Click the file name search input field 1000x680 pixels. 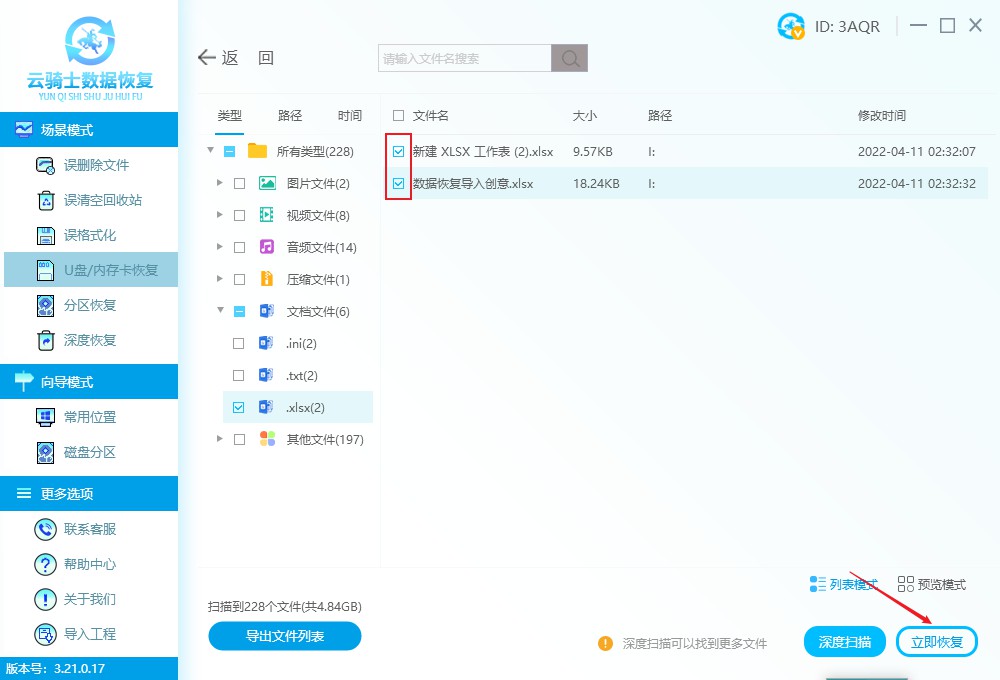[462, 57]
